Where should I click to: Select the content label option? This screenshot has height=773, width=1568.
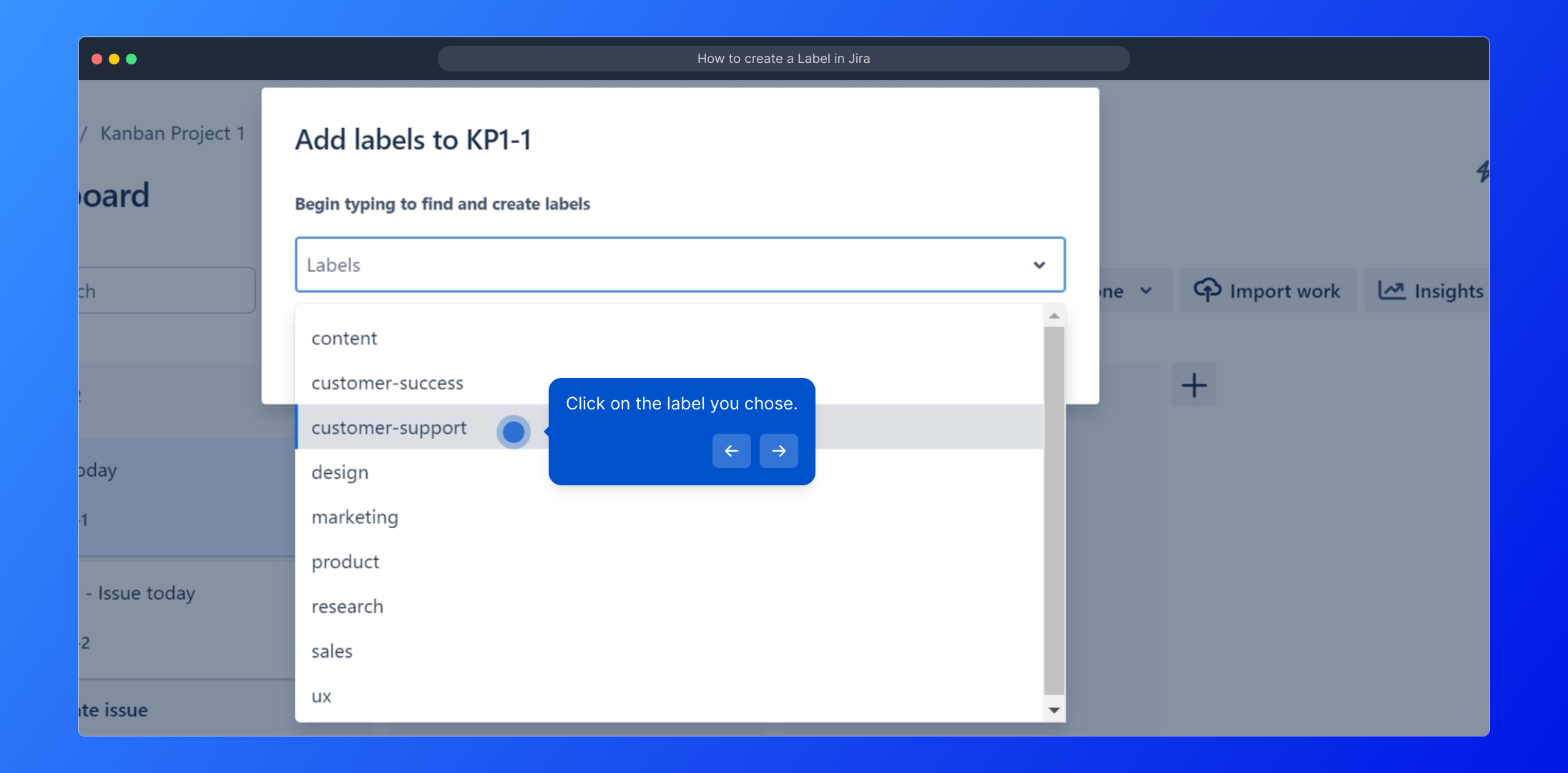coord(344,339)
